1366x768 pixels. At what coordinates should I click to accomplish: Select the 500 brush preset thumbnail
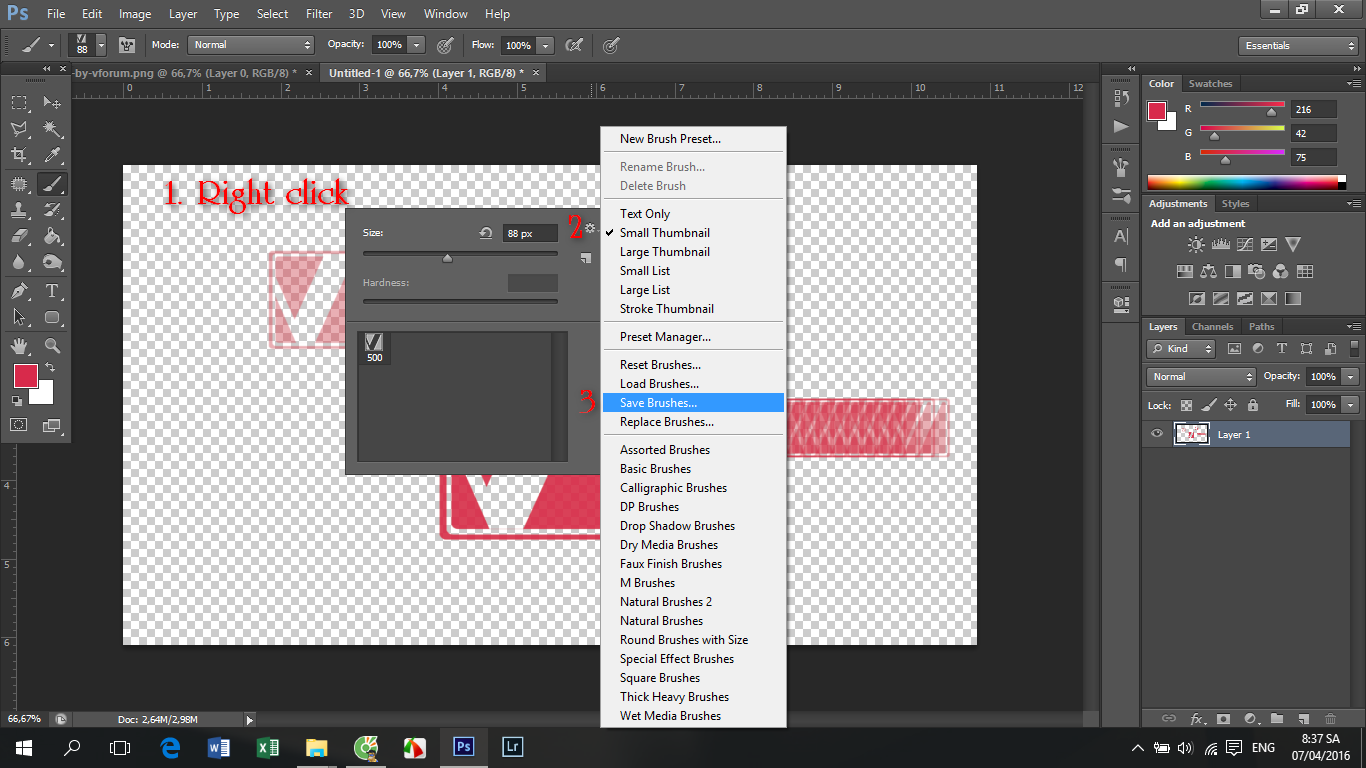[x=374, y=347]
